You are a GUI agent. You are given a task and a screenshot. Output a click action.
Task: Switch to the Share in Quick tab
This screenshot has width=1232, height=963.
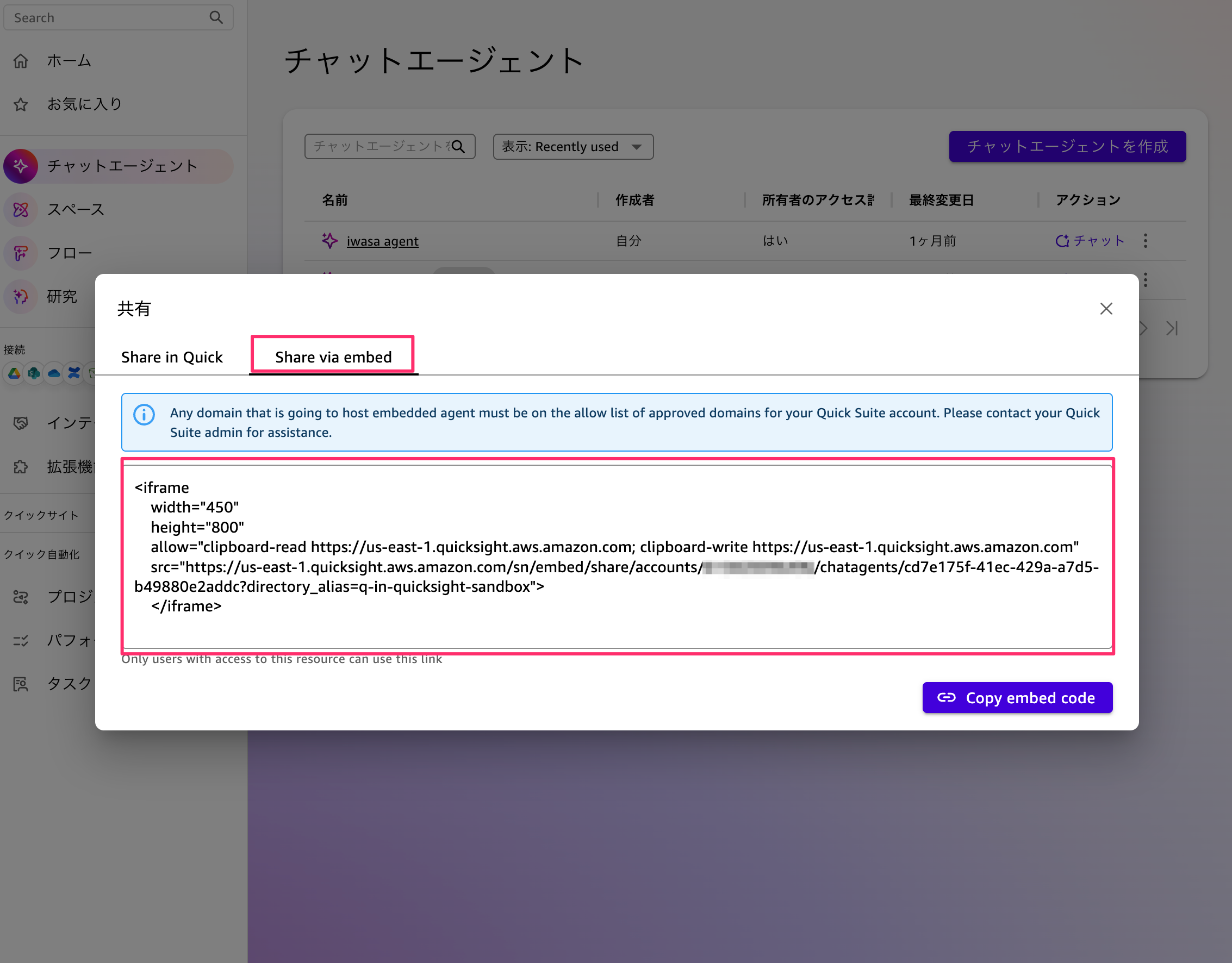171,357
